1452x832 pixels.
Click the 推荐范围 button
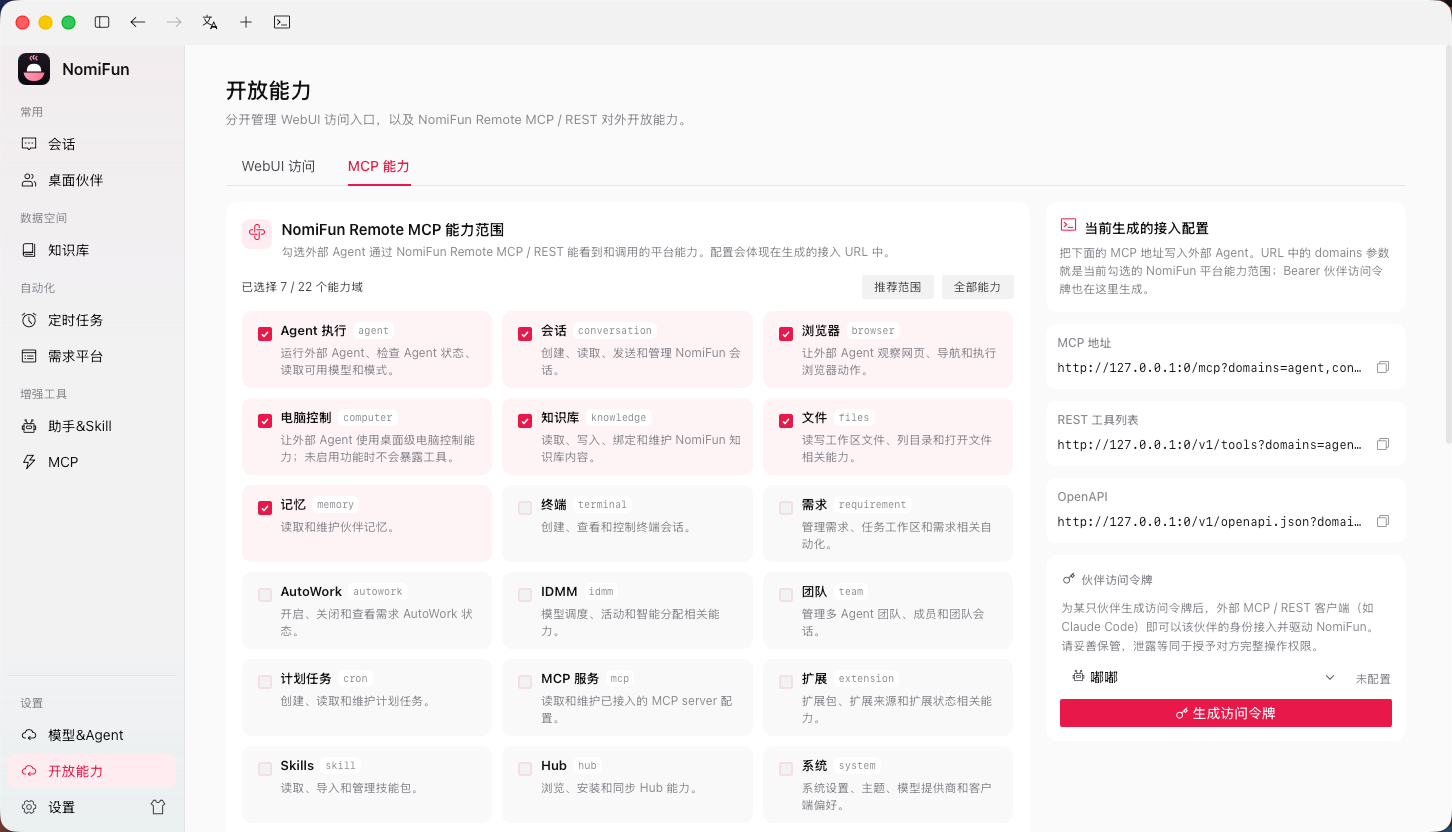898,287
